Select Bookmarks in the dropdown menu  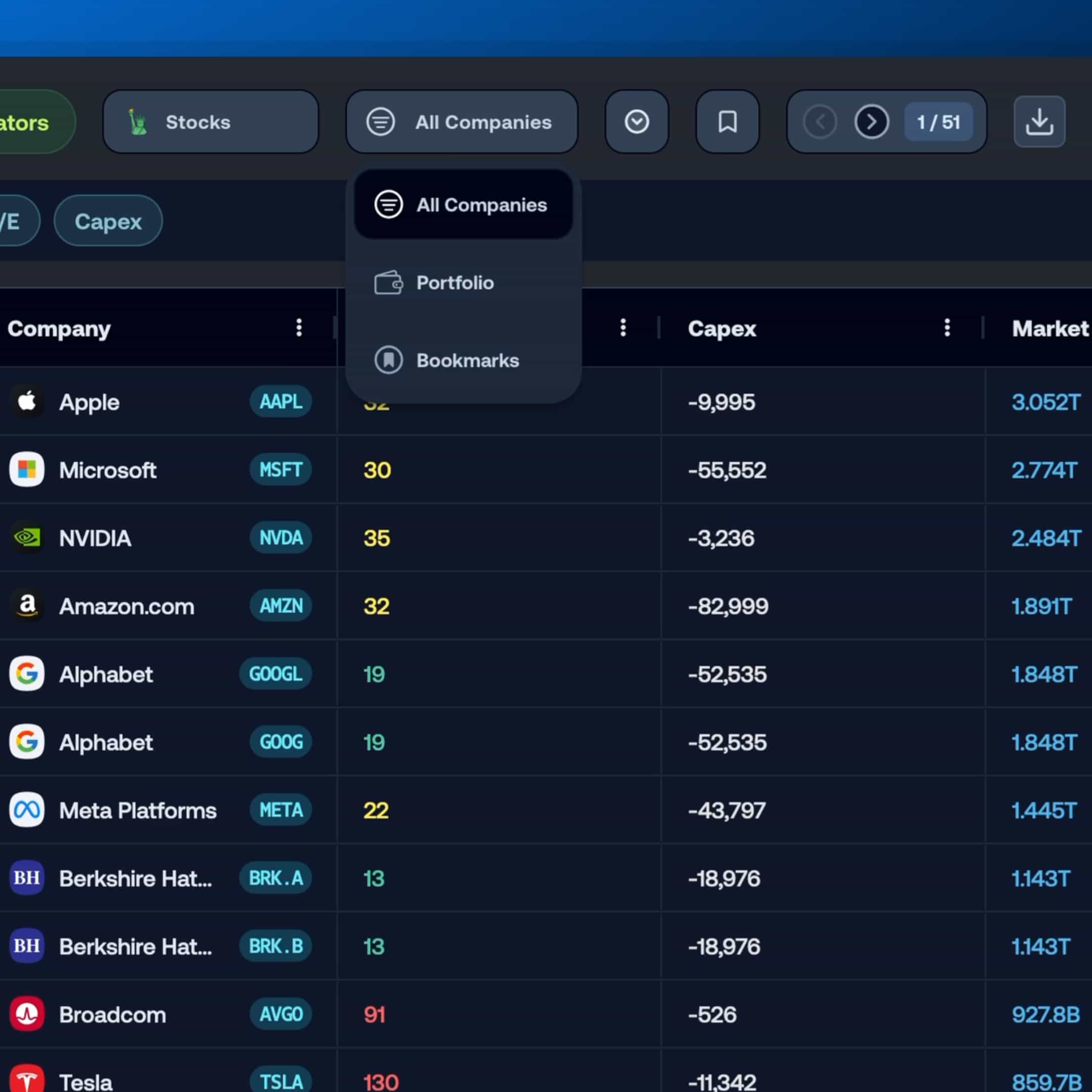point(464,360)
